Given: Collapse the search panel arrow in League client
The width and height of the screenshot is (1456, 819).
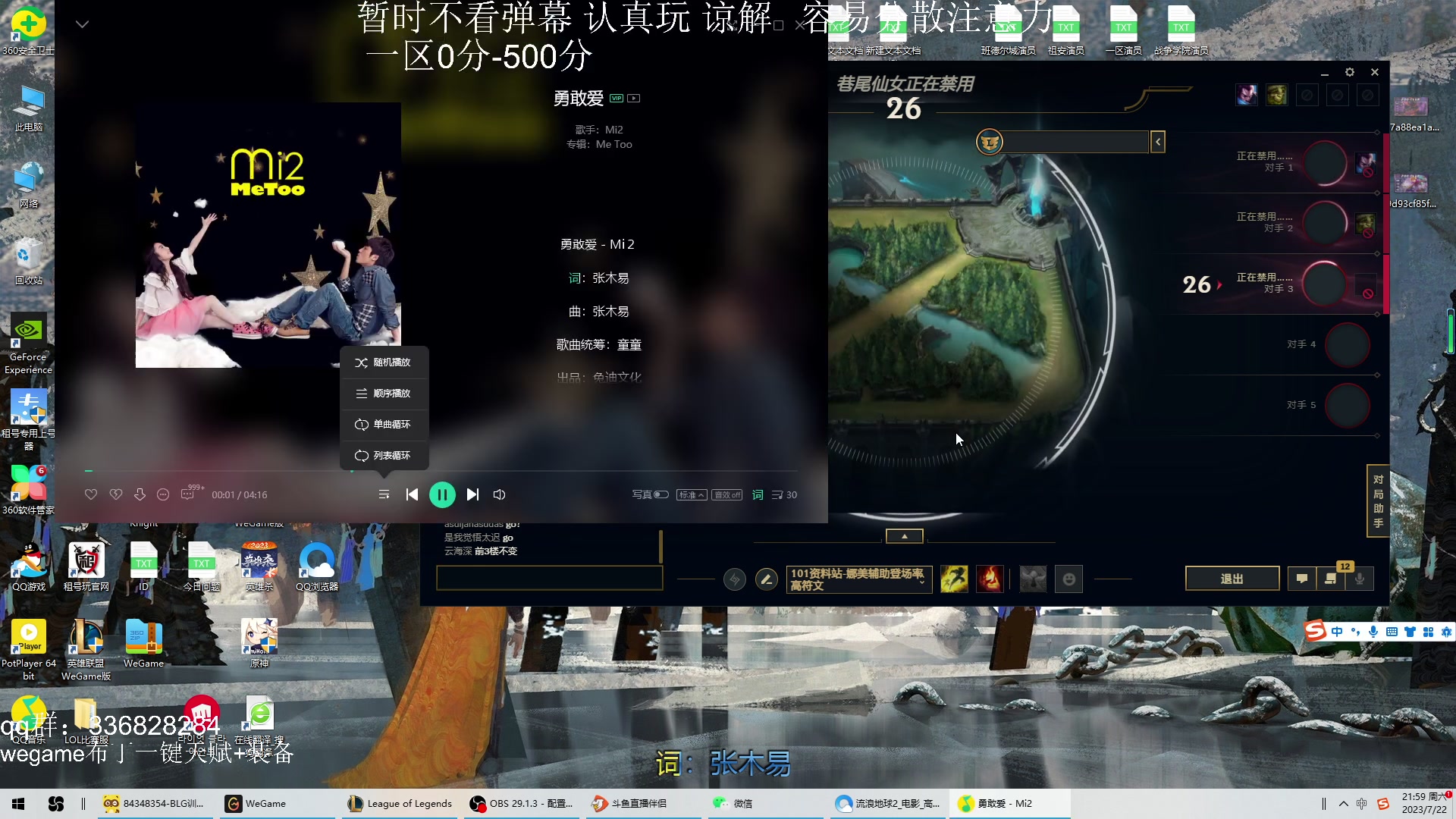Looking at the screenshot, I should [1158, 142].
